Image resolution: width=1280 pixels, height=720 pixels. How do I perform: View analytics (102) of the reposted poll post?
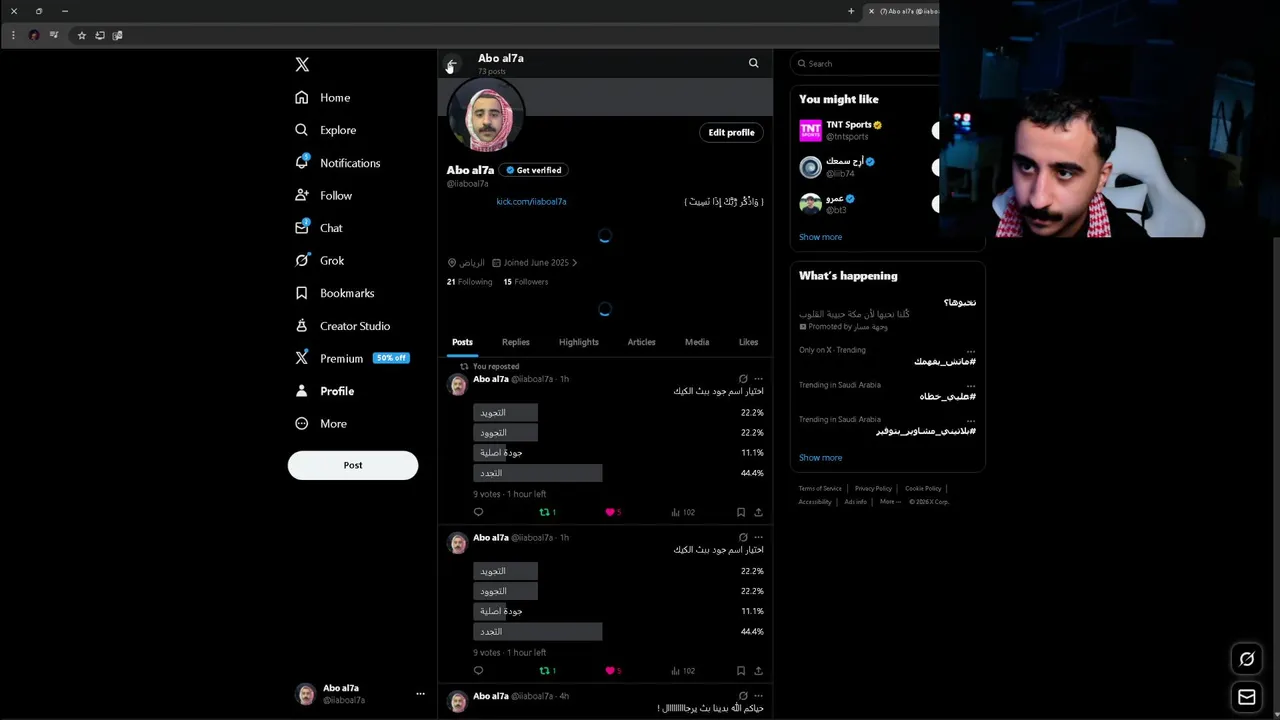684,512
